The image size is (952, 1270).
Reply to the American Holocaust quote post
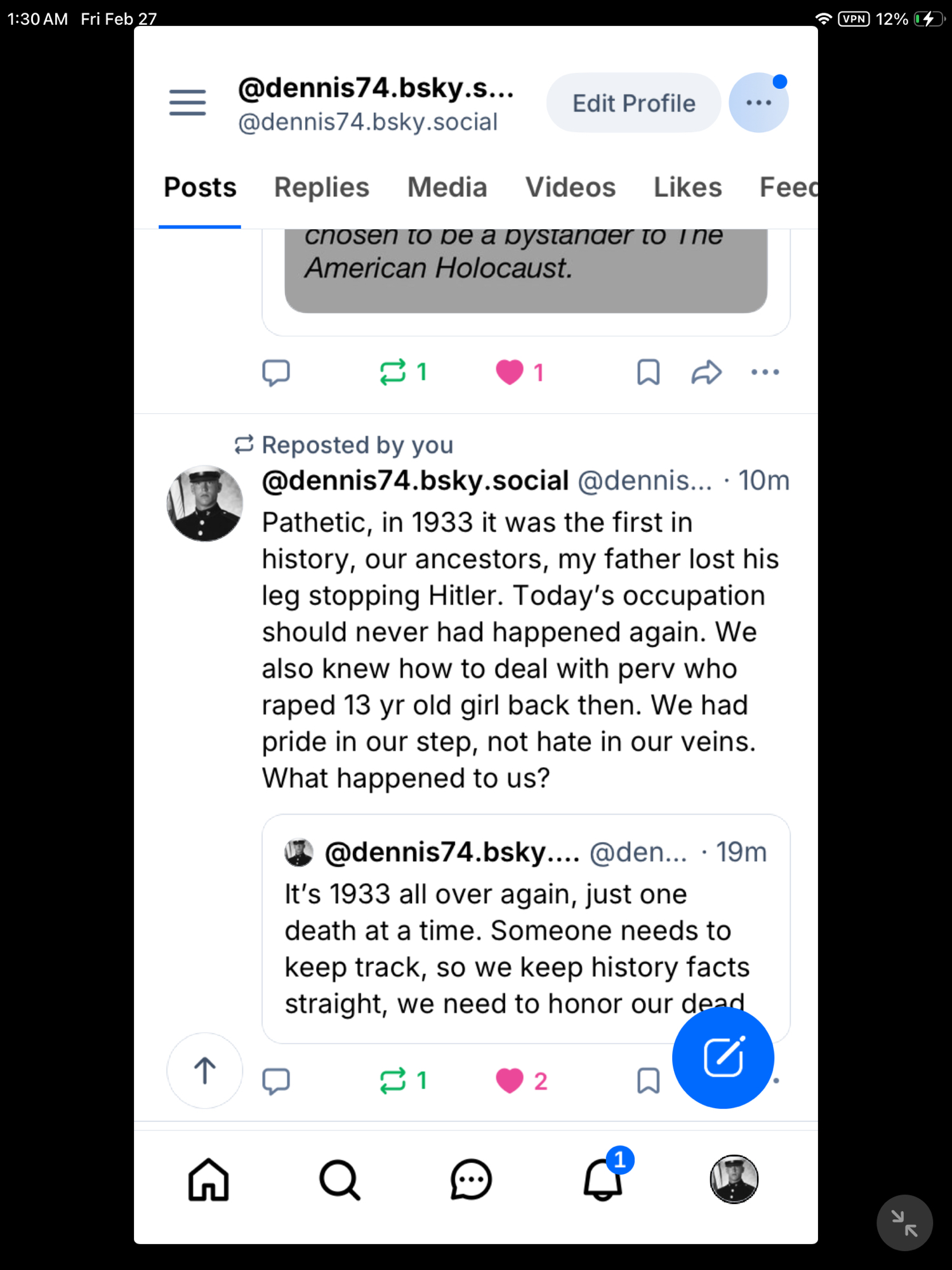point(276,372)
